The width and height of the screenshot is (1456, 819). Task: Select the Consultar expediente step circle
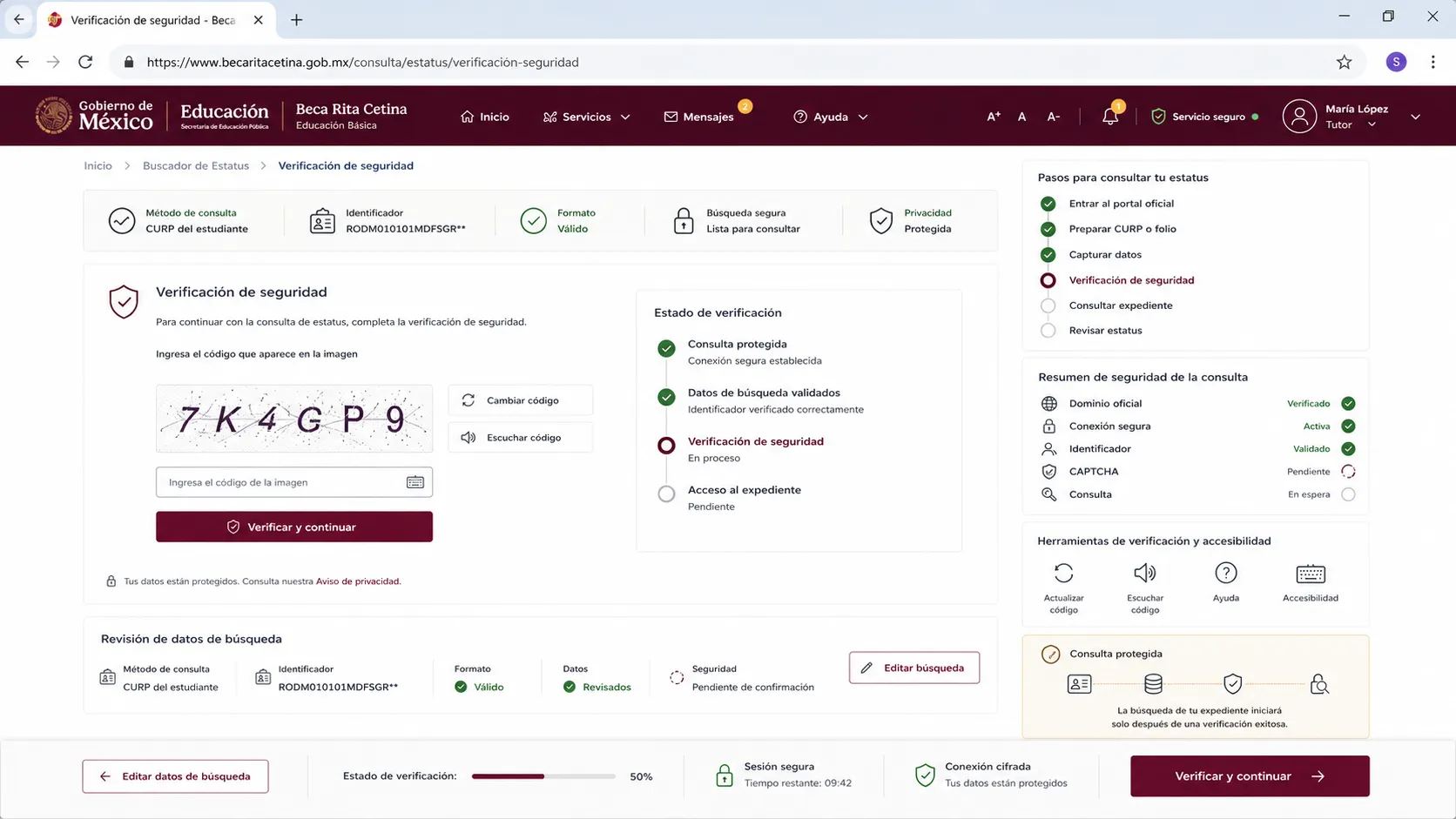pyautogui.click(x=1048, y=305)
